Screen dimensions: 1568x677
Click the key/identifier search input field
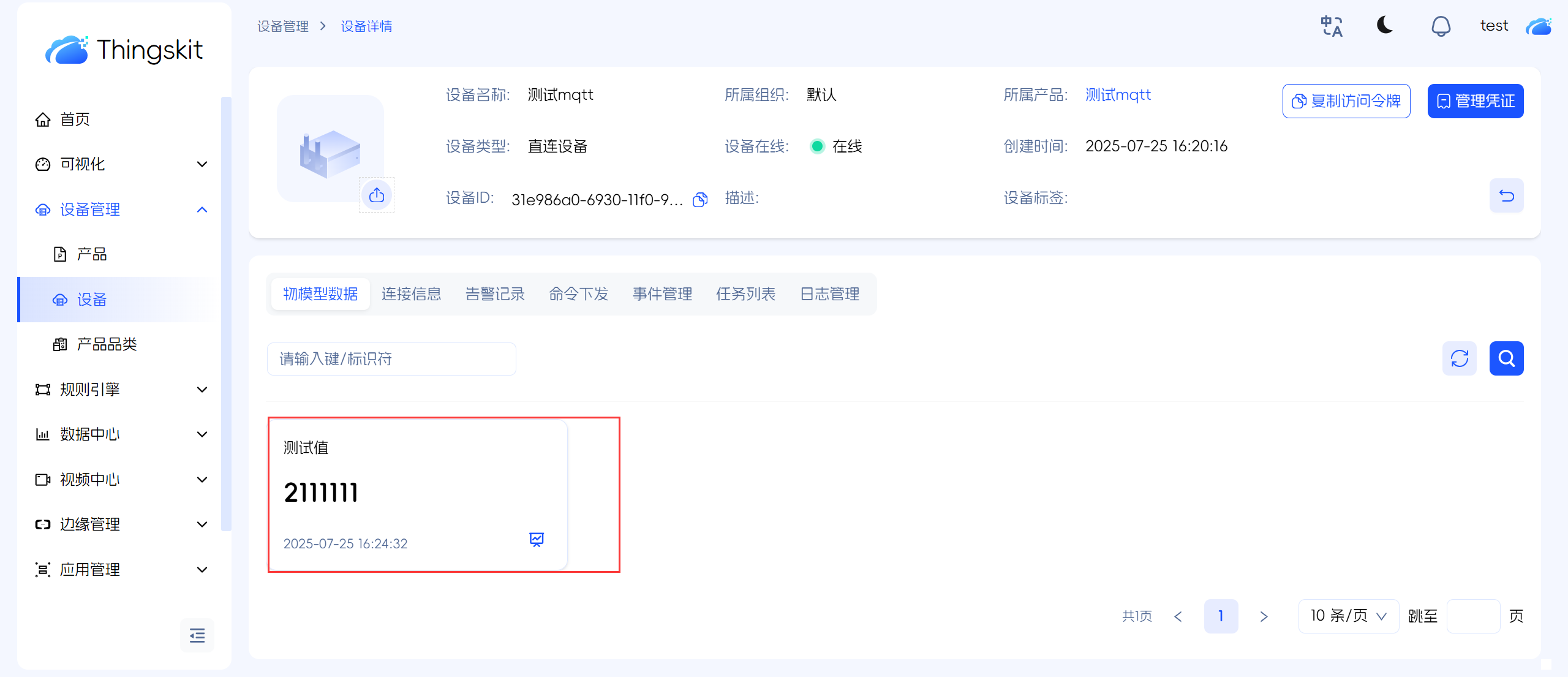coord(391,359)
